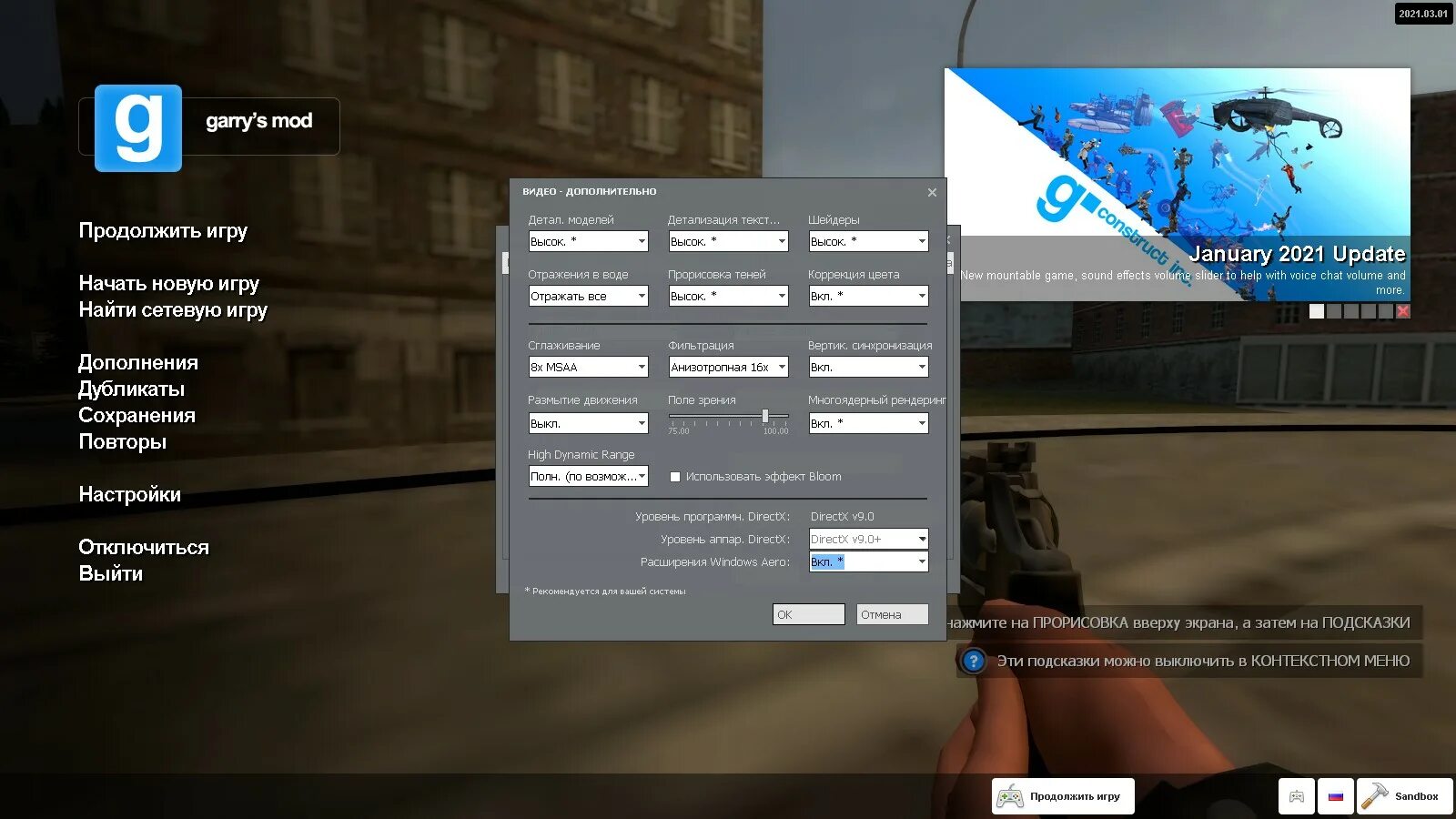Open Настройки from the main menu

[x=130, y=495]
